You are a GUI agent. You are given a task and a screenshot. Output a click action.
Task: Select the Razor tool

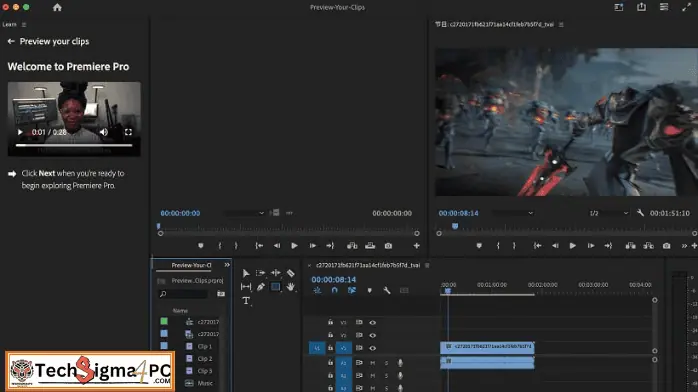291,273
